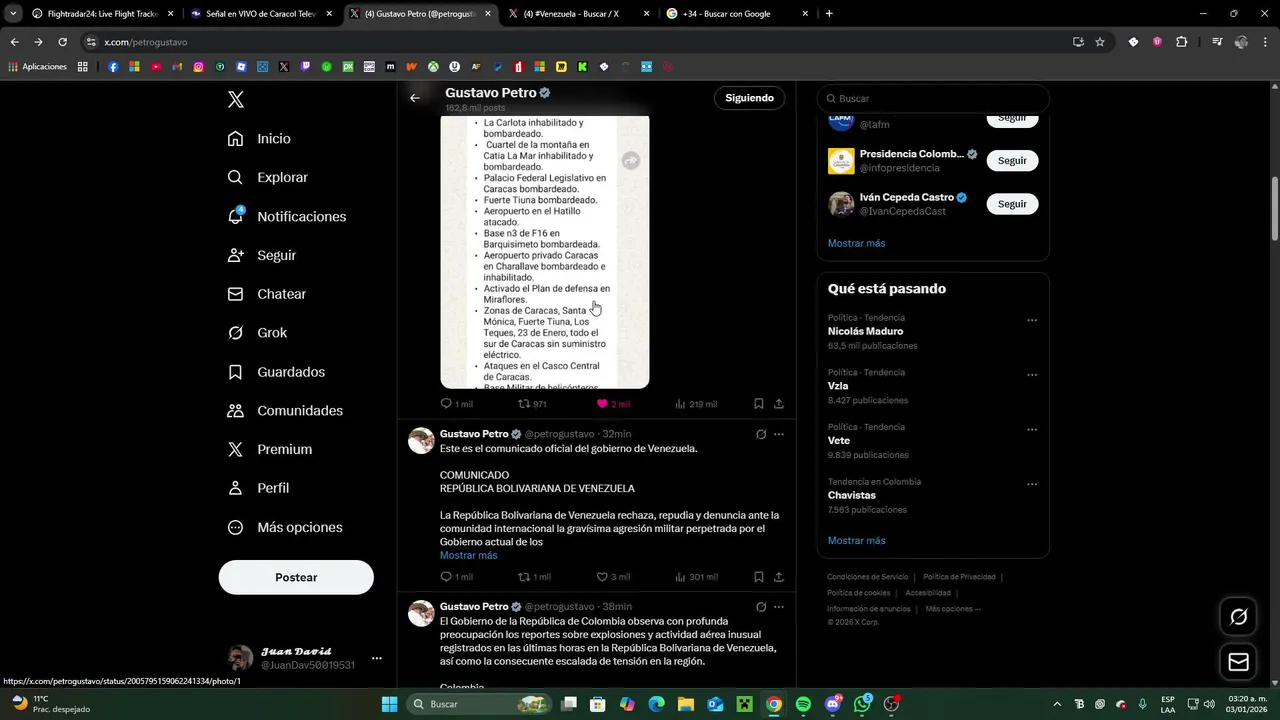This screenshot has height=720, width=1280.
Task: Repost the post with 971 reposts
Action: tap(532, 404)
